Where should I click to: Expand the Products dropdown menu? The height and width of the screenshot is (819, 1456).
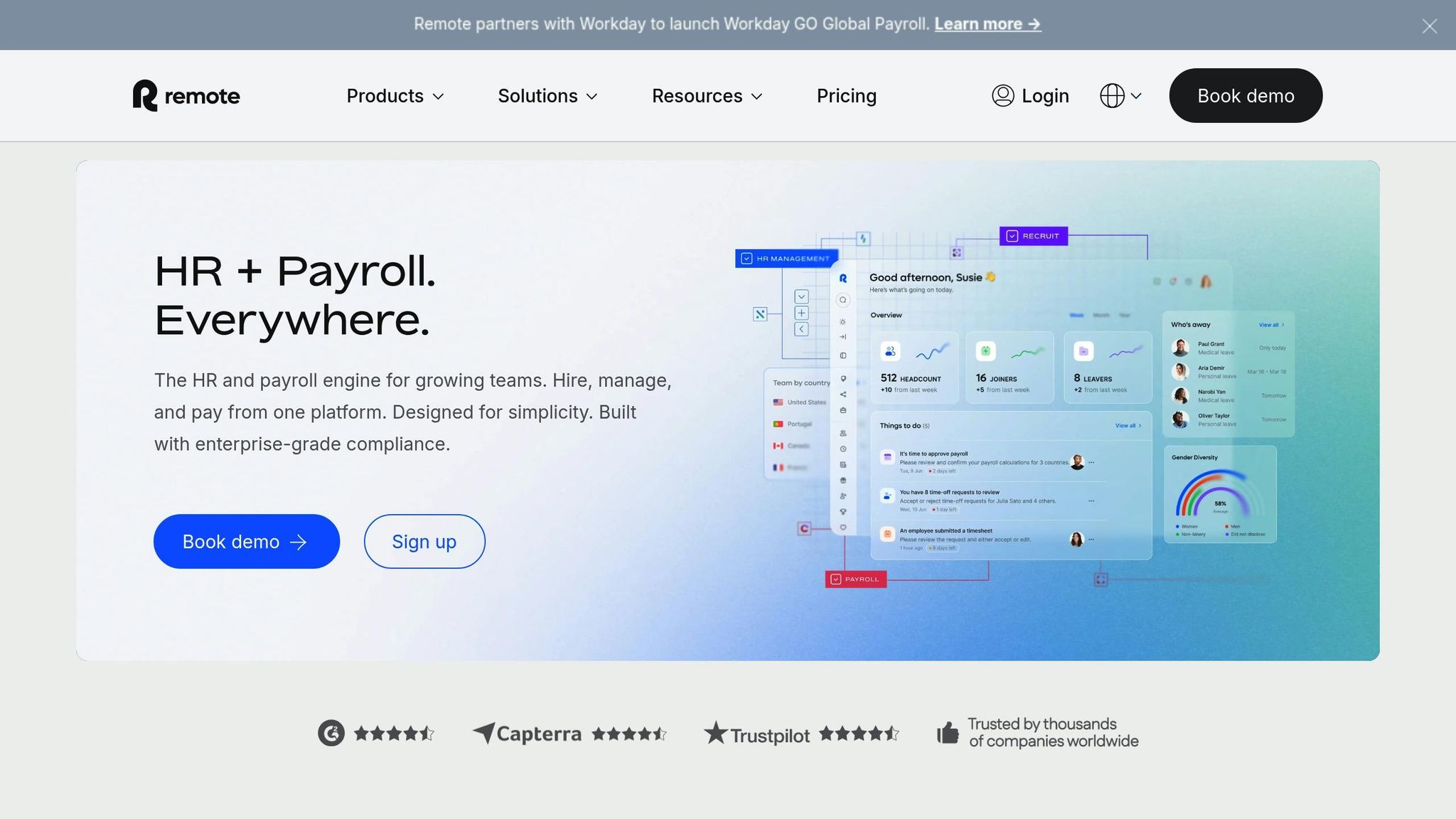[395, 96]
